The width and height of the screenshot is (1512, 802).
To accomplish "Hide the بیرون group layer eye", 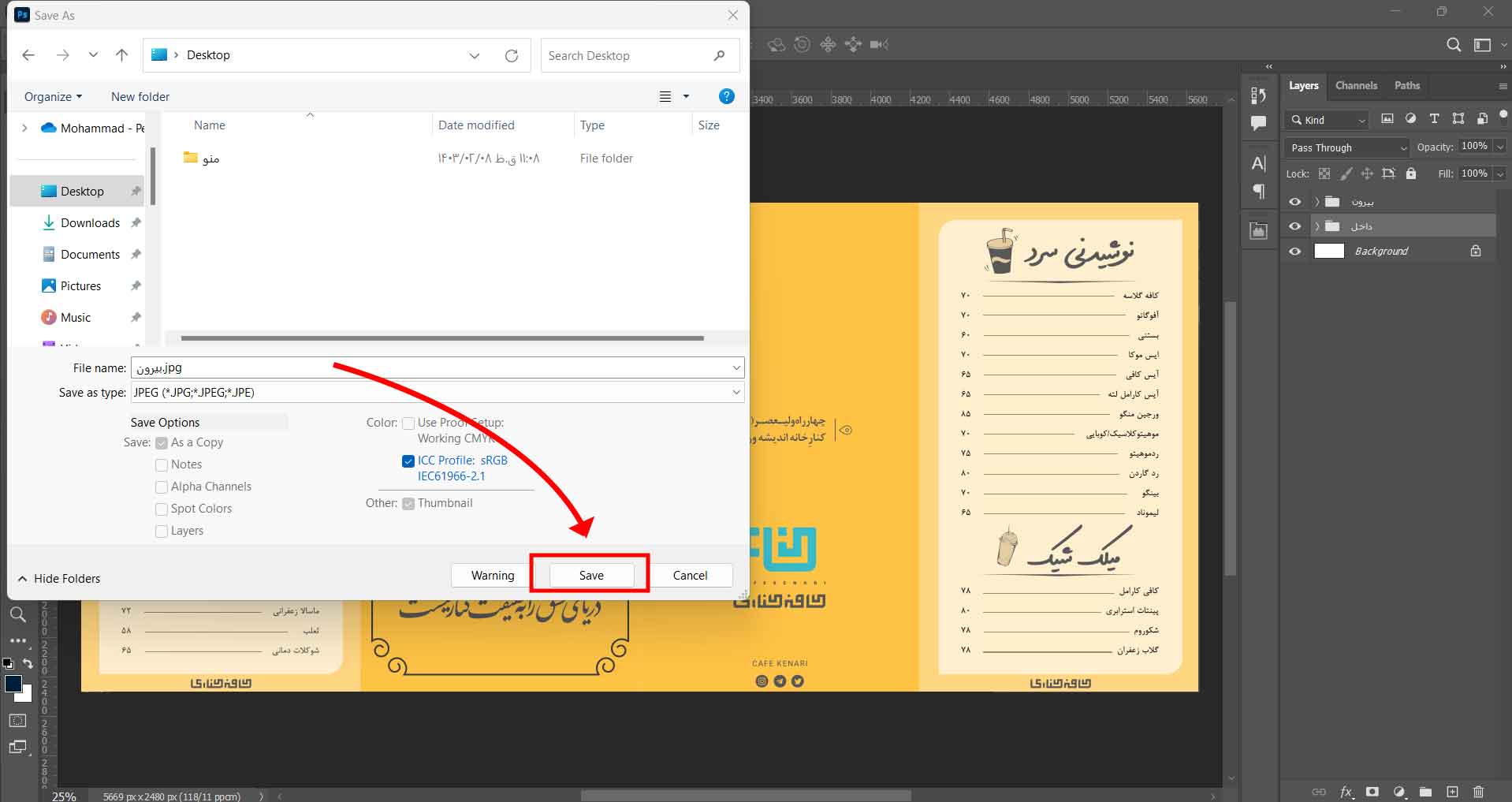I will (x=1294, y=202).
